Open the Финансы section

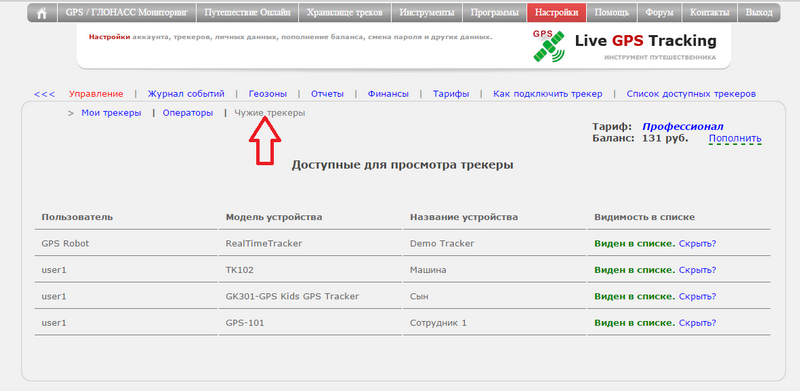[x=388, y=94]
